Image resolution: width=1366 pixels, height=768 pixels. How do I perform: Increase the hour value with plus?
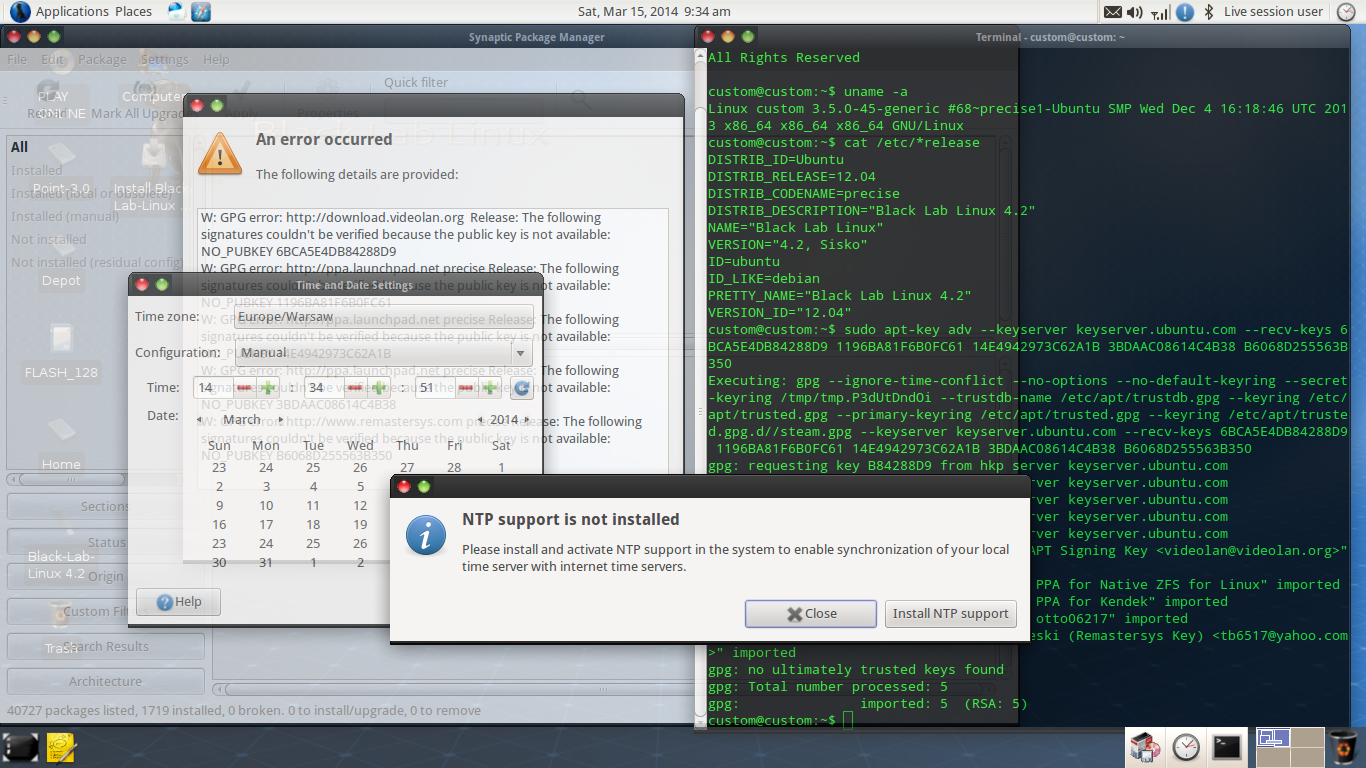tap(267, 387)
